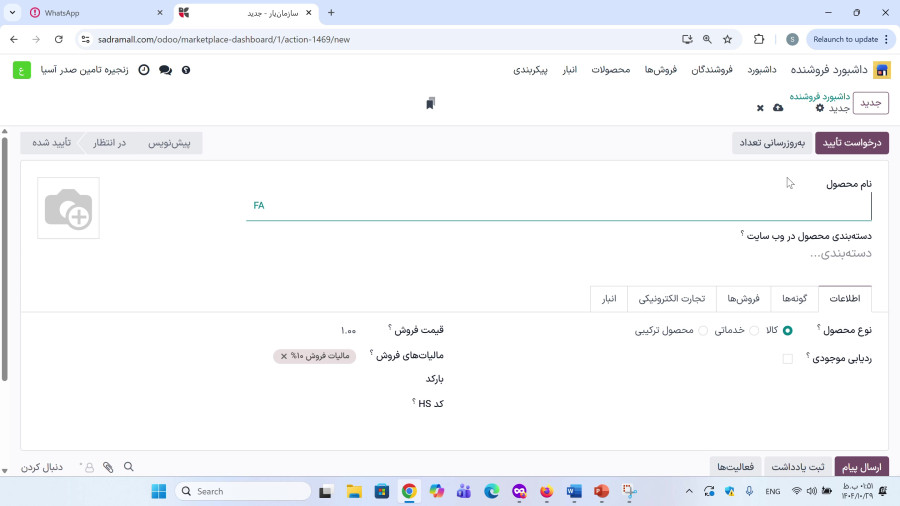The height and width of the screenshot is (506, 900).
Task: Click the product name input field
Action: click(560, 206)
